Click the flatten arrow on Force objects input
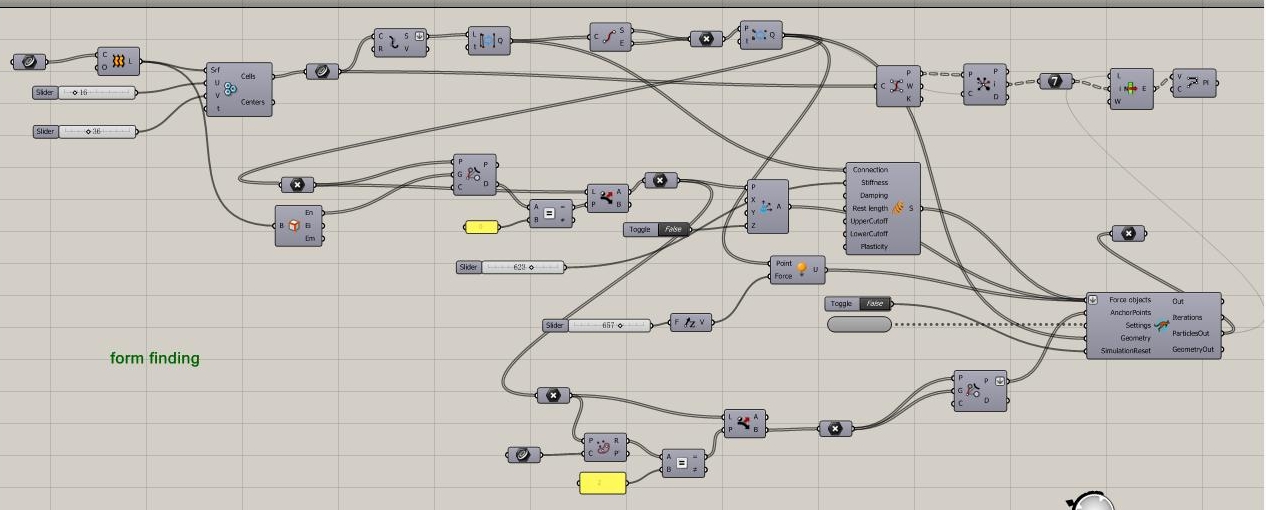The width and height of the screenshot is (1266, 510). click(x=1093, y=300)
